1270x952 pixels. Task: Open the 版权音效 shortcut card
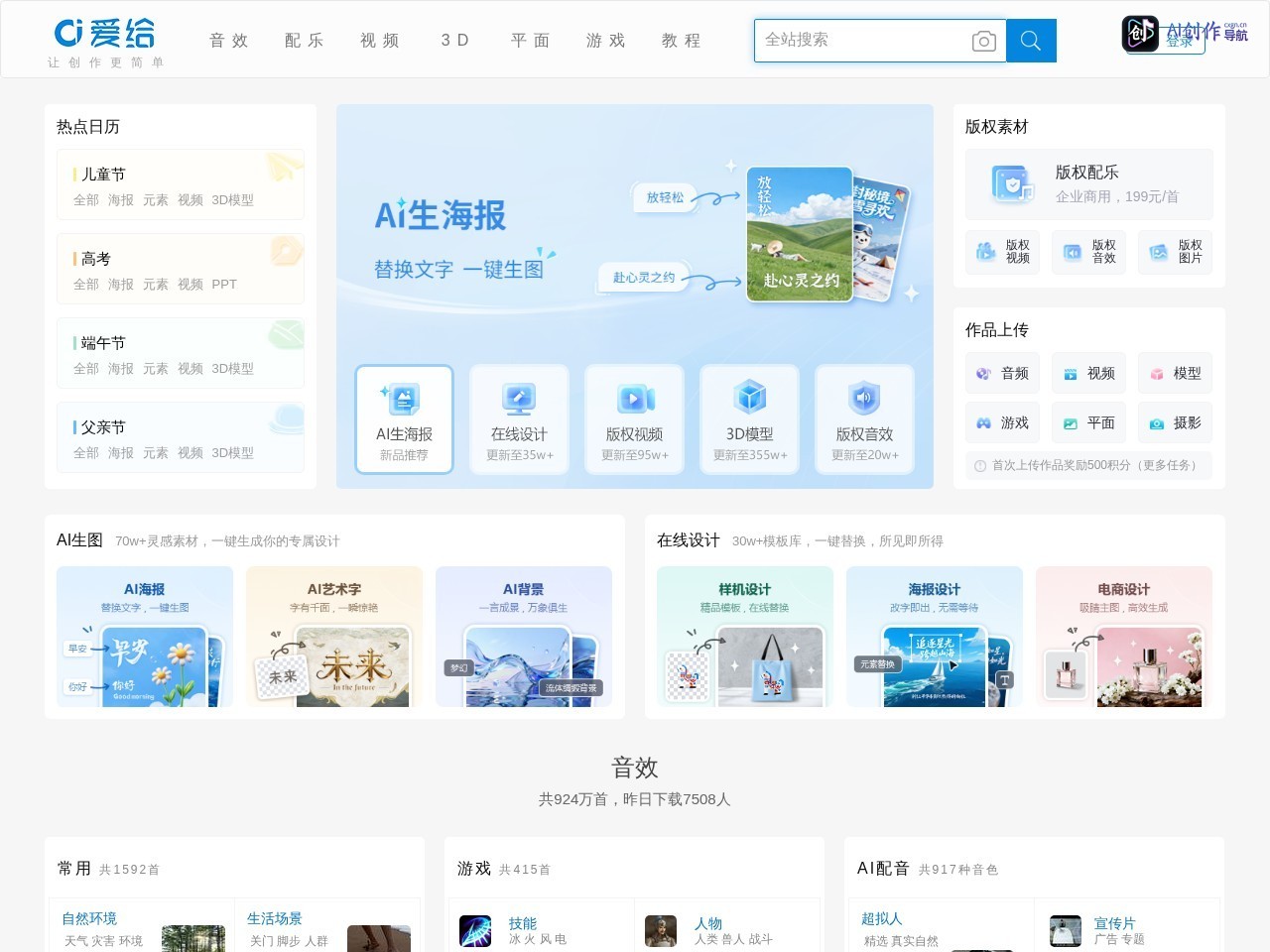[864, 419]
